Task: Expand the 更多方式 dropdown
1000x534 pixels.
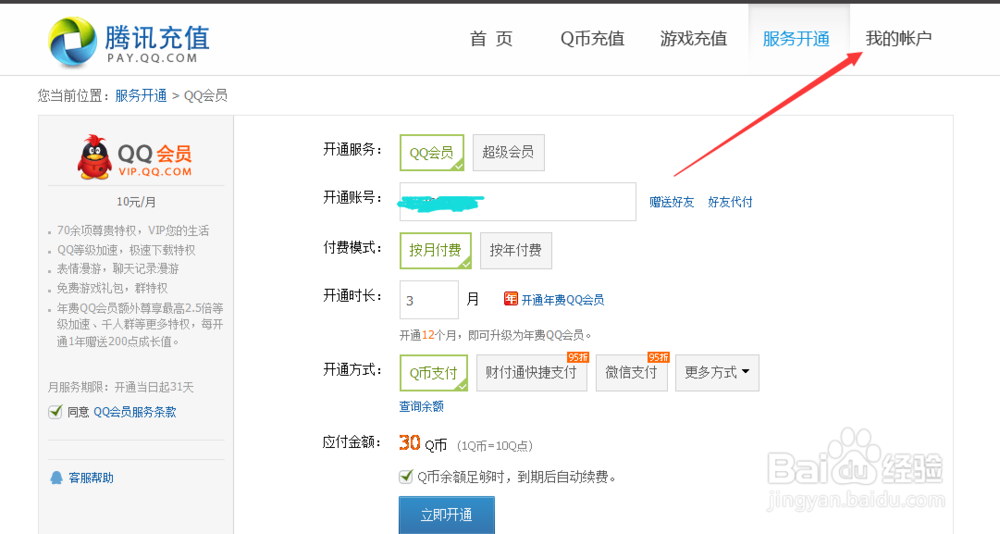Action: pos(717,373)
